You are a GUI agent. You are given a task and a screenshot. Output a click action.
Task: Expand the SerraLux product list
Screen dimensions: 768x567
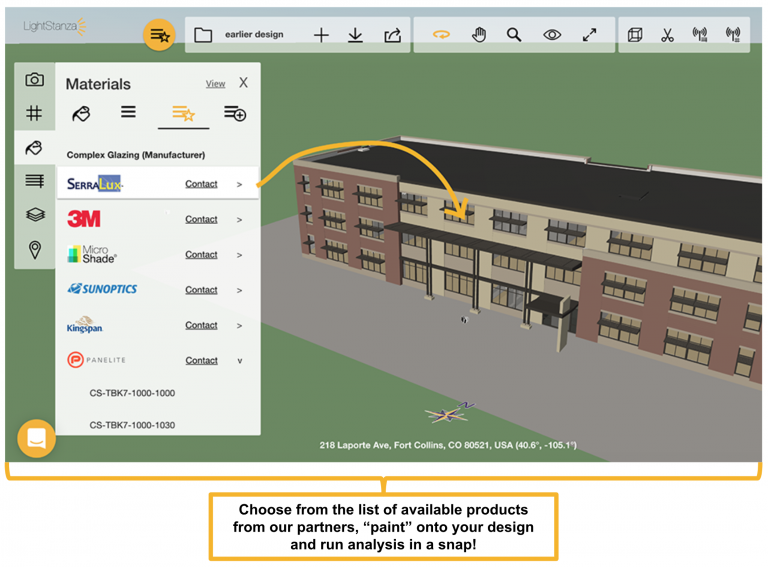[x=239, y=184]
